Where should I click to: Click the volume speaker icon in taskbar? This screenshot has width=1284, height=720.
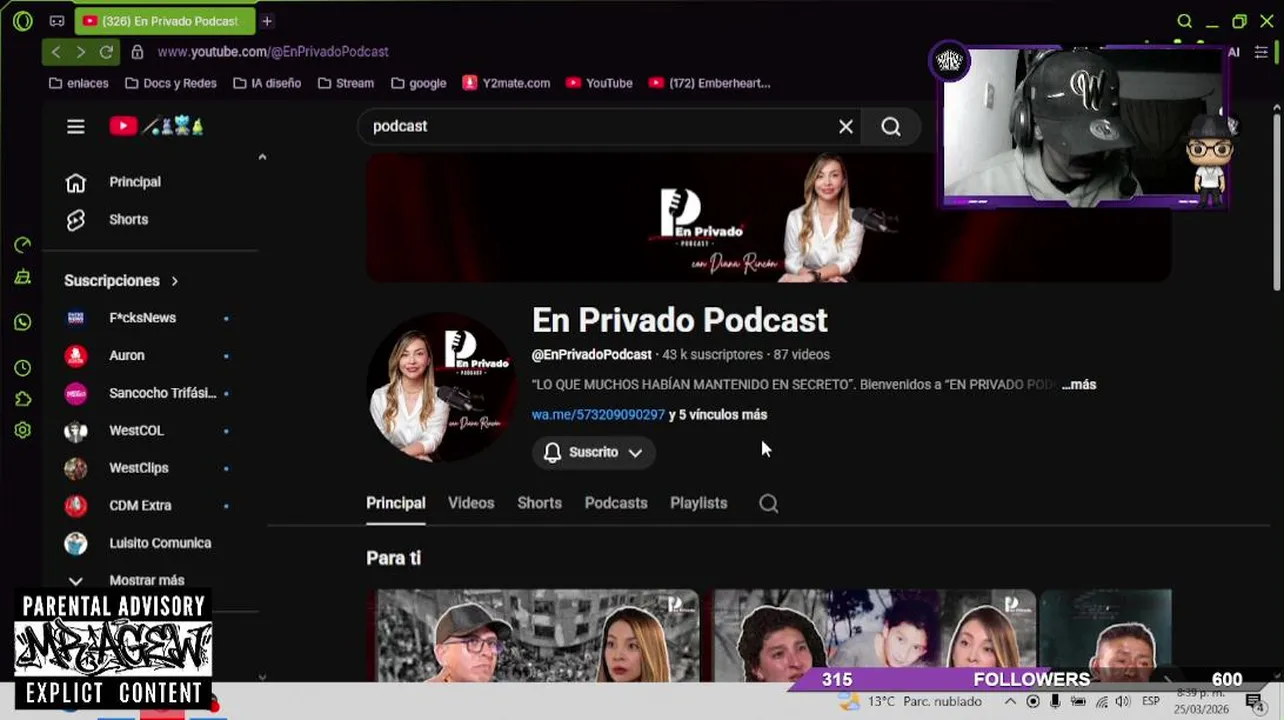[x=1122, y=702]
